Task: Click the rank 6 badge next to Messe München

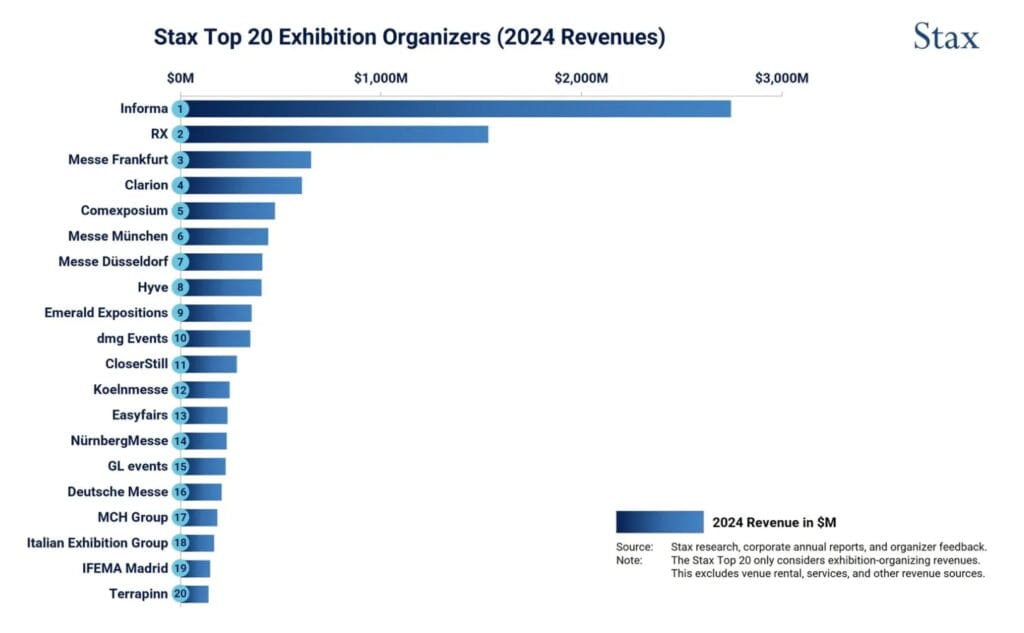Action: (181, 236)
